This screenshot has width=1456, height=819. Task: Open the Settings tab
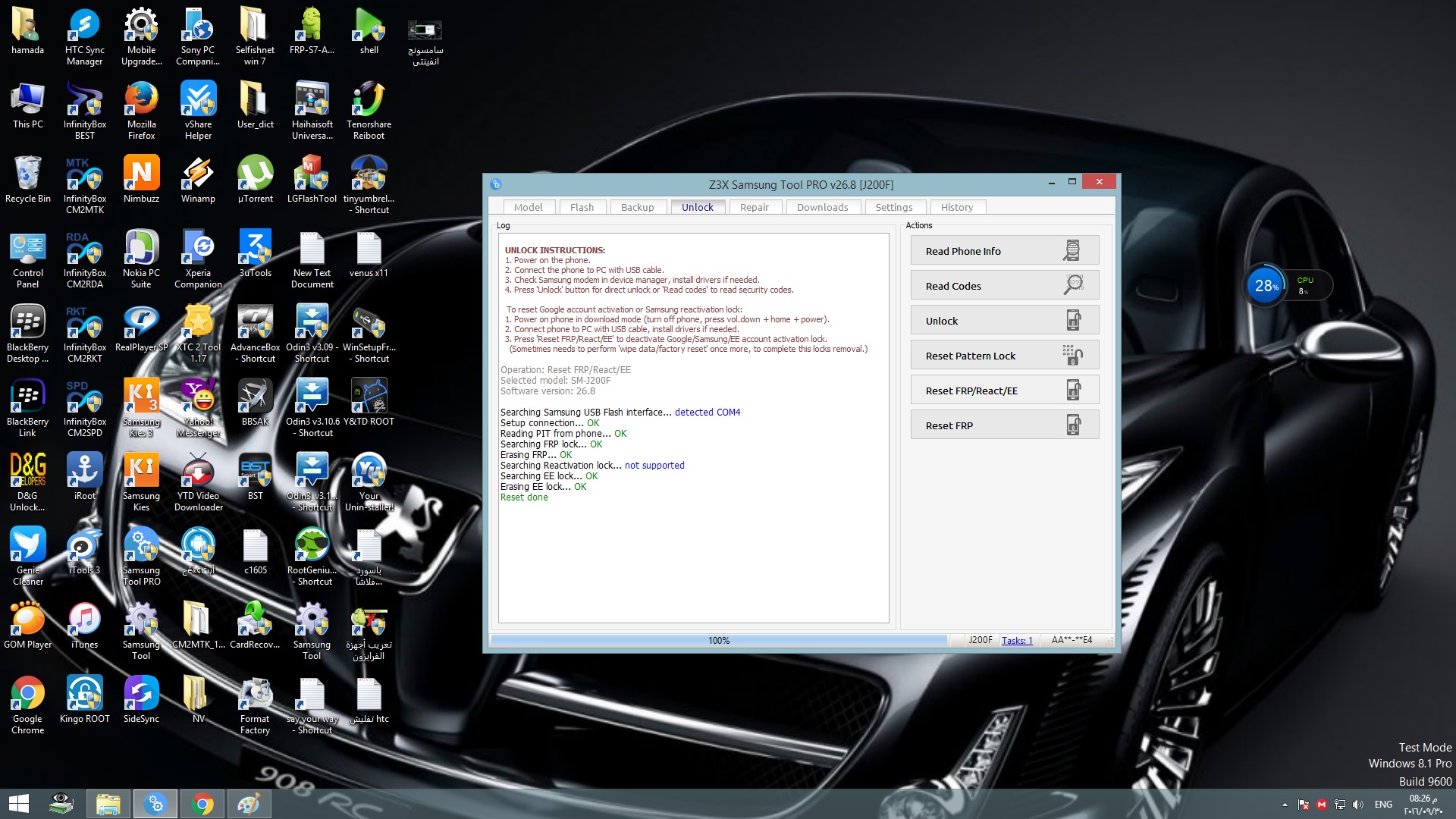893,207
